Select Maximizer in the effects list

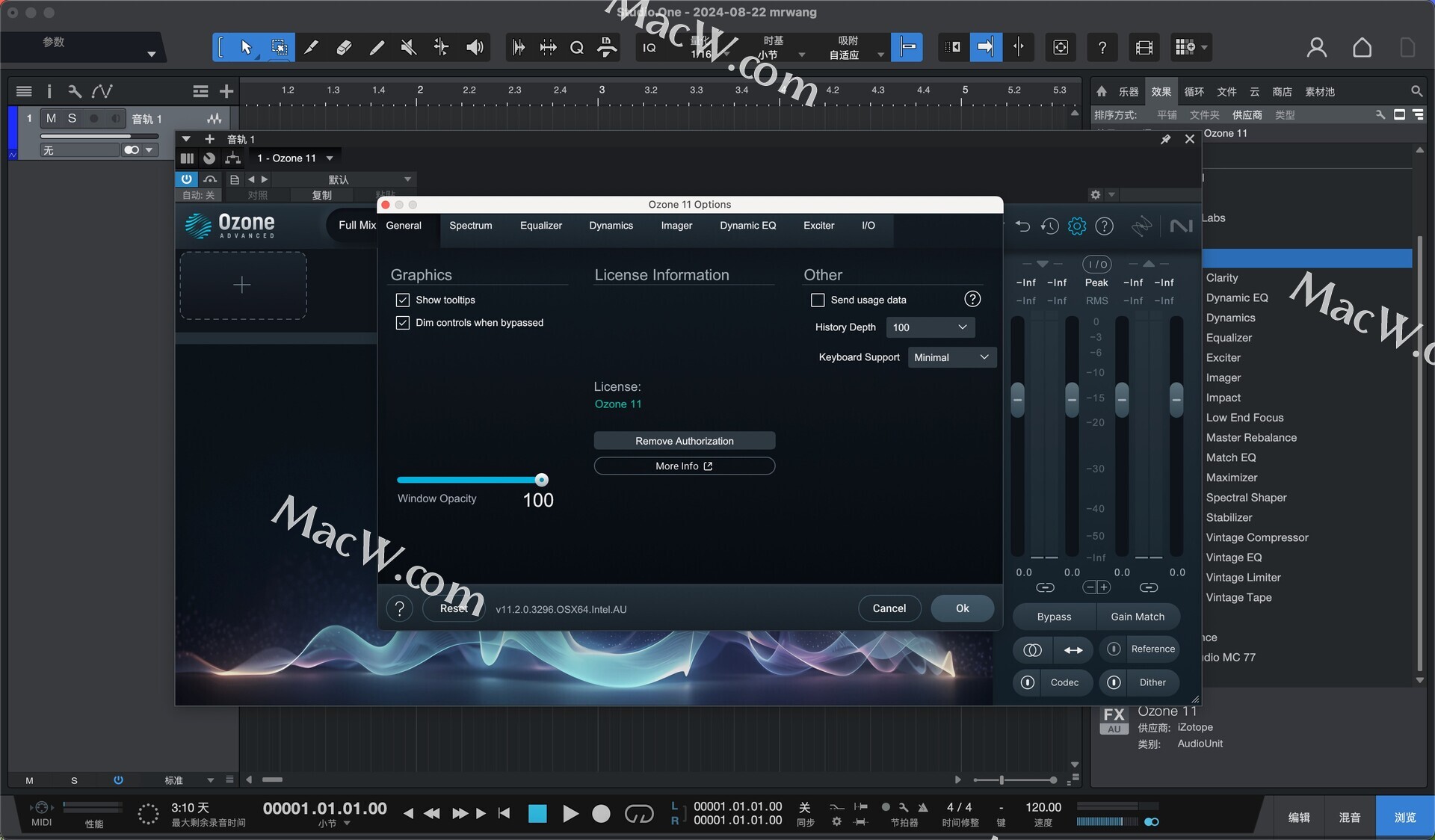click(1231, 478)
